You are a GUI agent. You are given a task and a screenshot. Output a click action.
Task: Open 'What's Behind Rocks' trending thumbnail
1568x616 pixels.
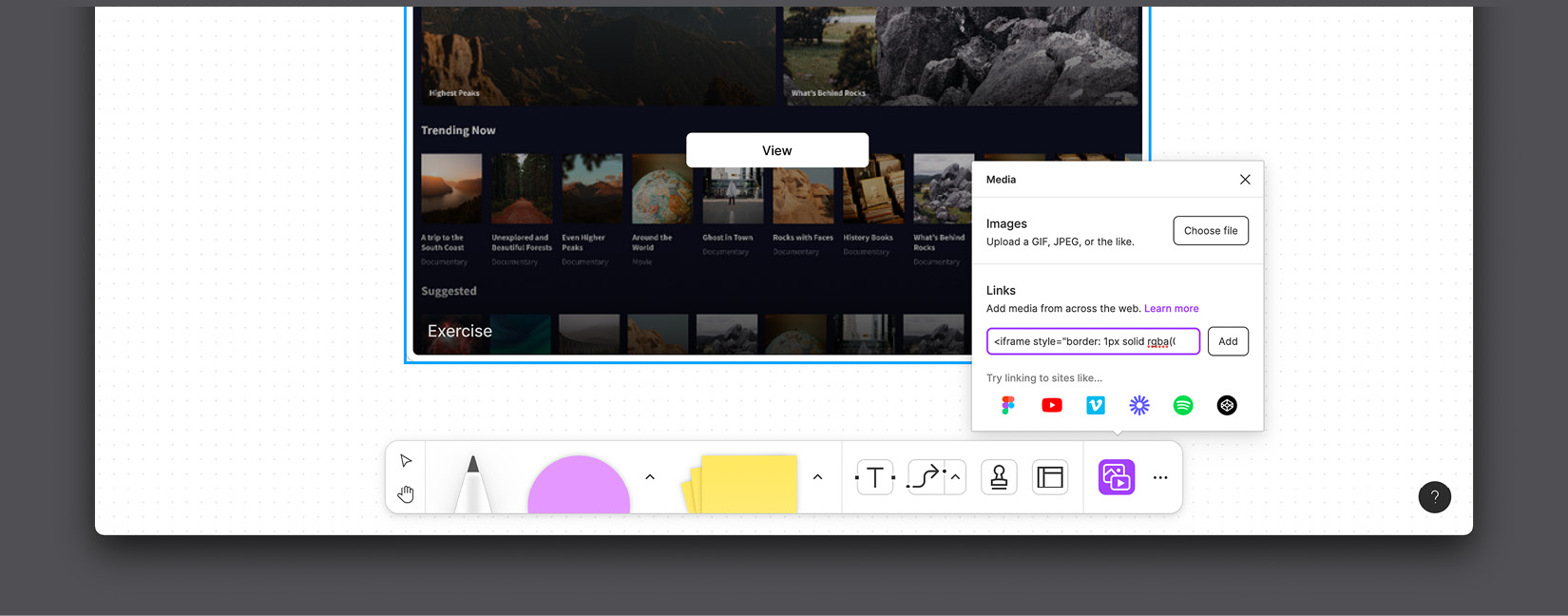(x=944, y=189)
